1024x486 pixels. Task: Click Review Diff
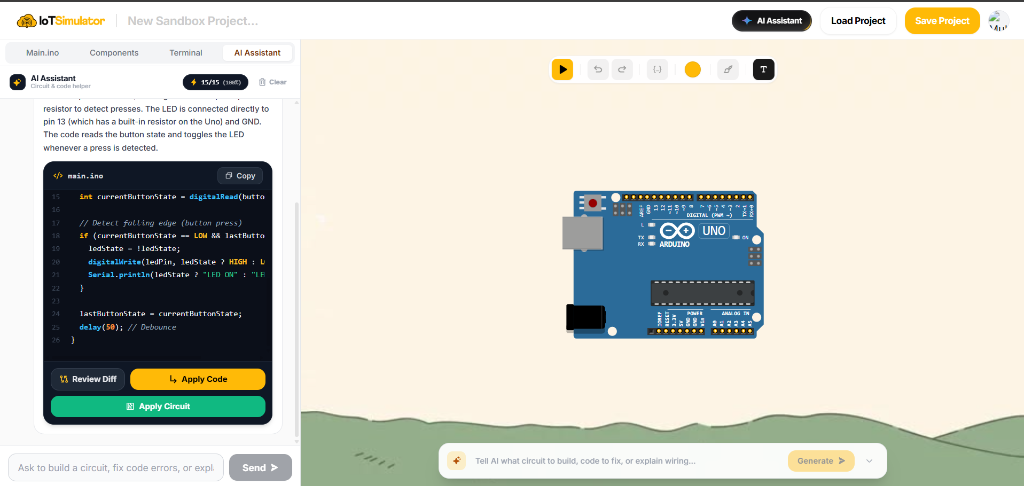(x=88, y=379)
